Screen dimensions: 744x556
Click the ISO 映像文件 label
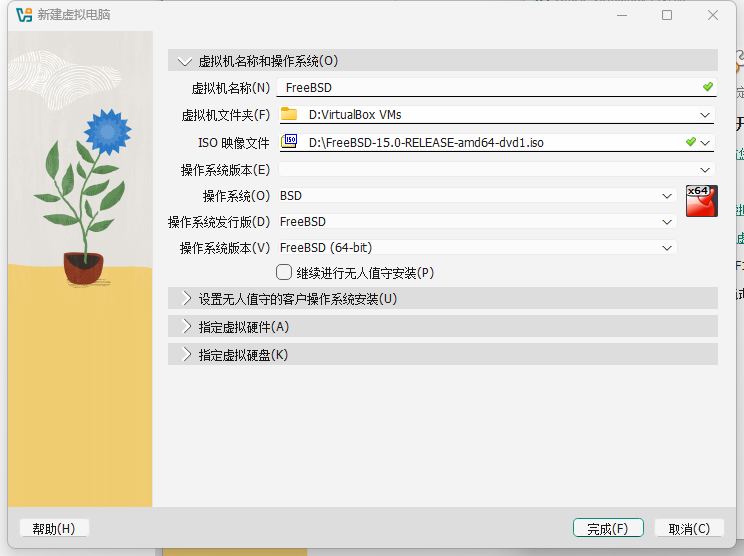coord(233,142)
